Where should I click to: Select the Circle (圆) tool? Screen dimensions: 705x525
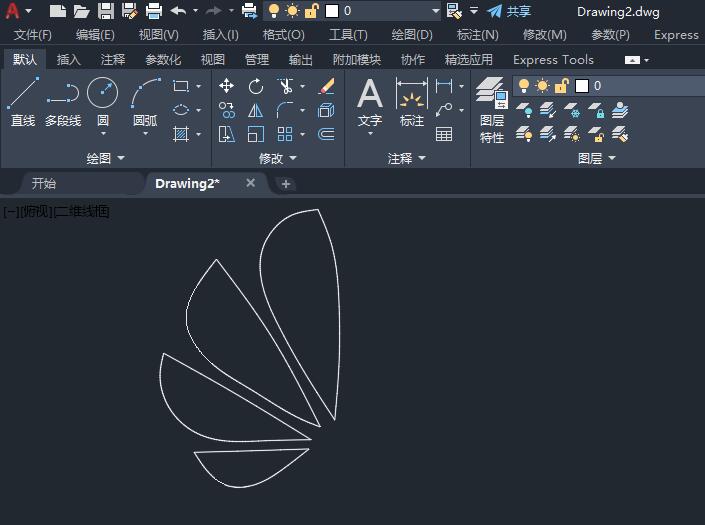[x=103, y=100]
